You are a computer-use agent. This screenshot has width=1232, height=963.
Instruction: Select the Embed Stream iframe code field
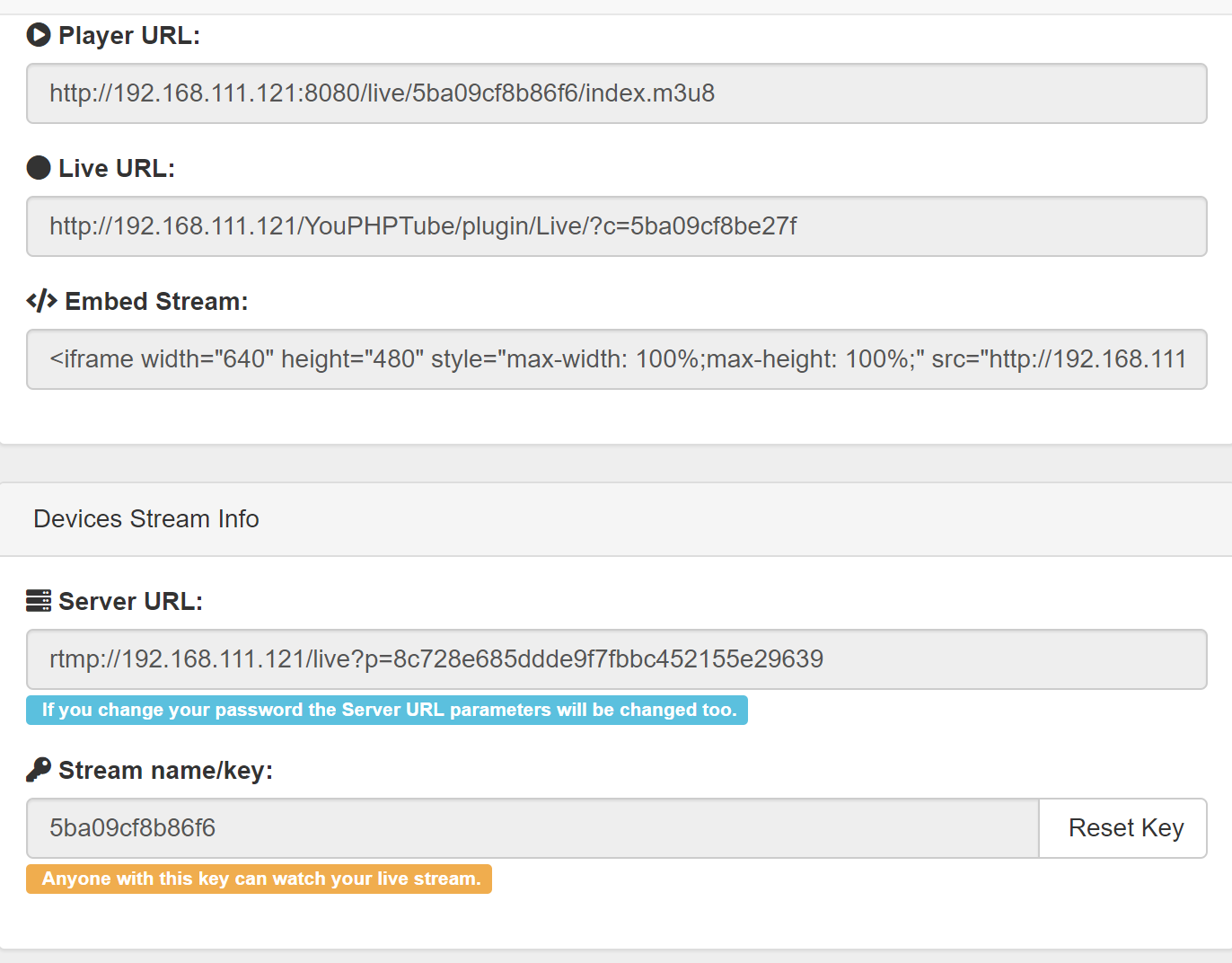(616, 359)
